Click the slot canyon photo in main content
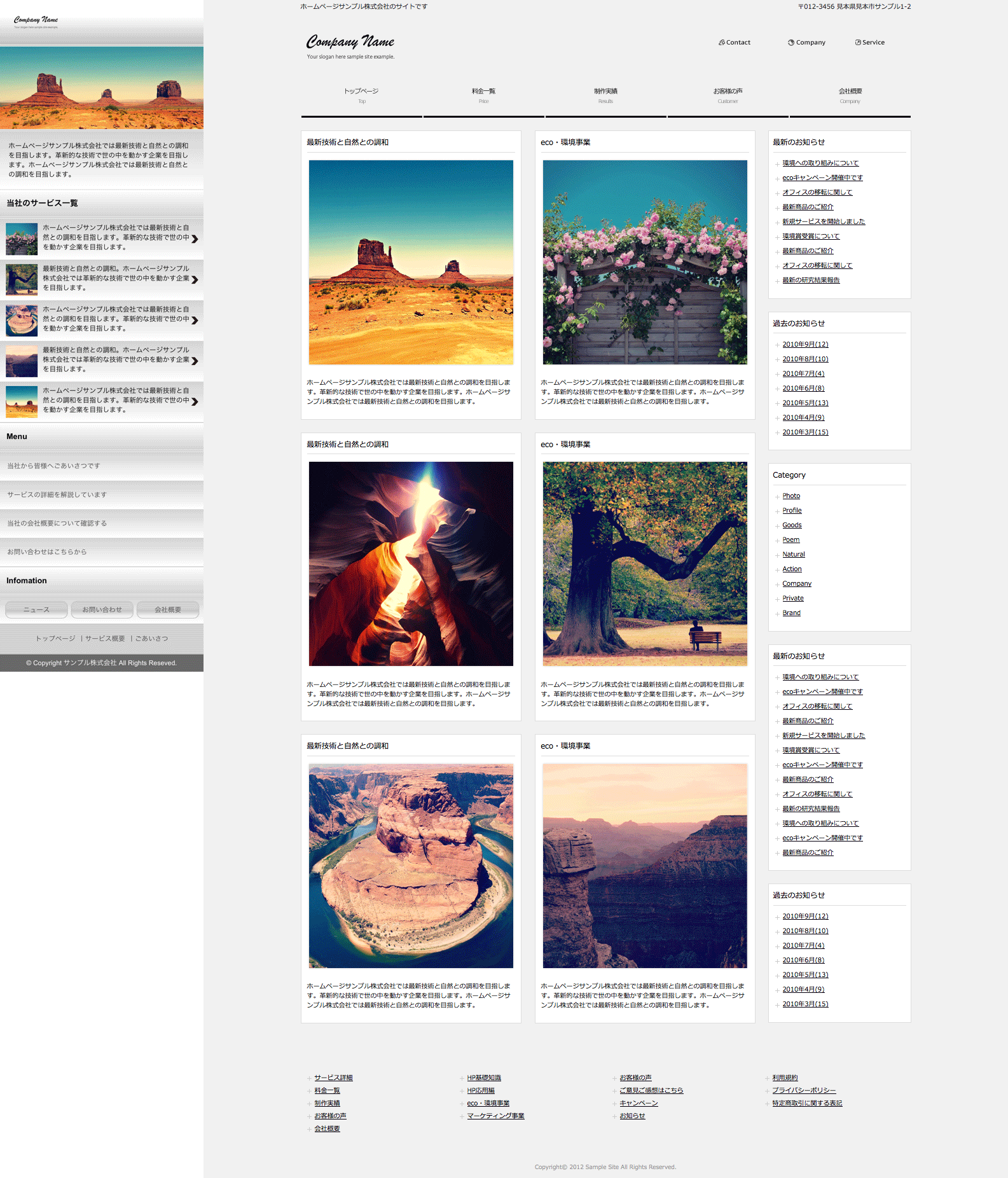1008x1178 pixels. (x=411, y=564)
